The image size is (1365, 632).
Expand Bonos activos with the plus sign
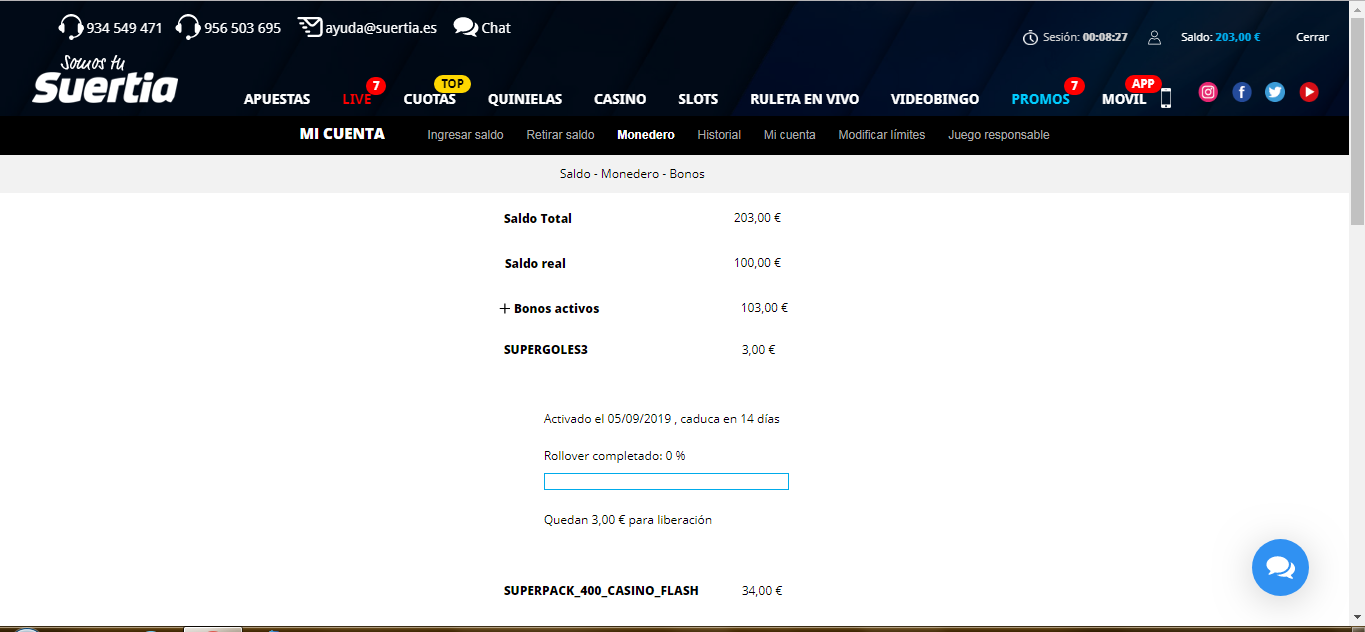(x=505, y=309)
